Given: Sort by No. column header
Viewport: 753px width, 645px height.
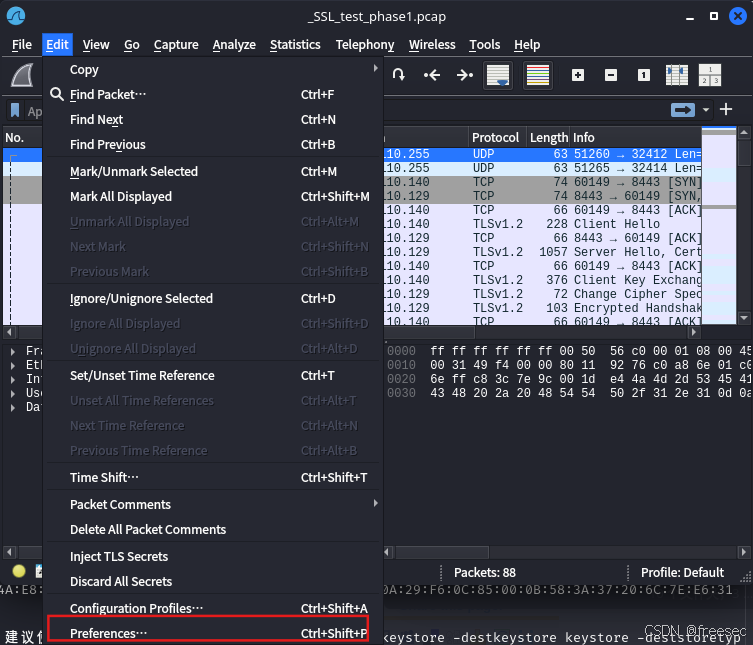Looking at the screenshot, I should (x=23, y=137).
